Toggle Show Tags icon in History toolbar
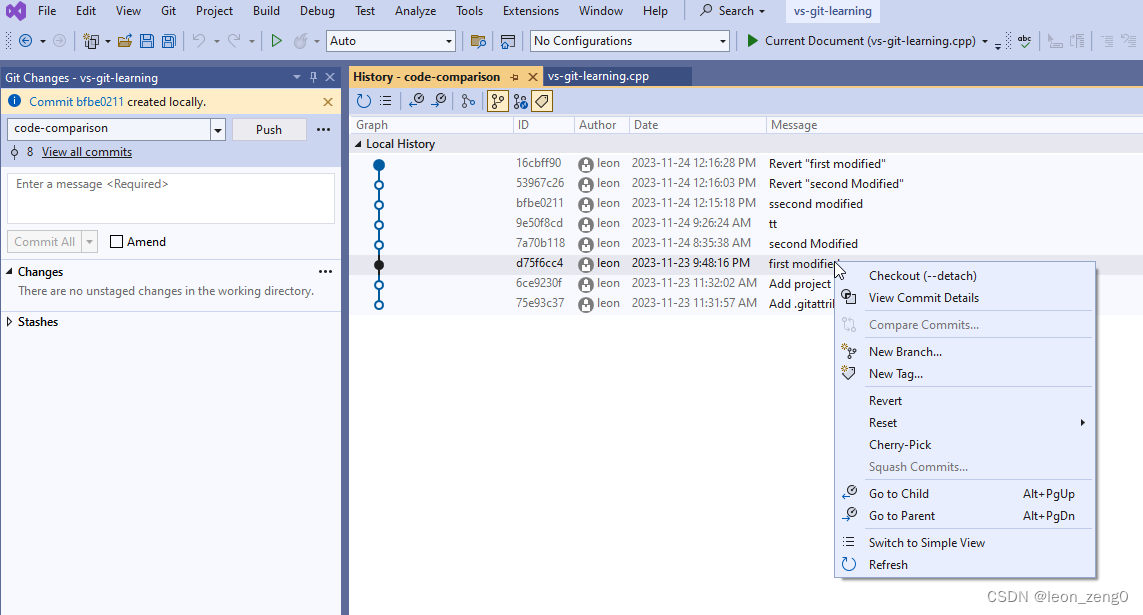The width and height of the screenshot is (1143, 615). pos(542,101)
